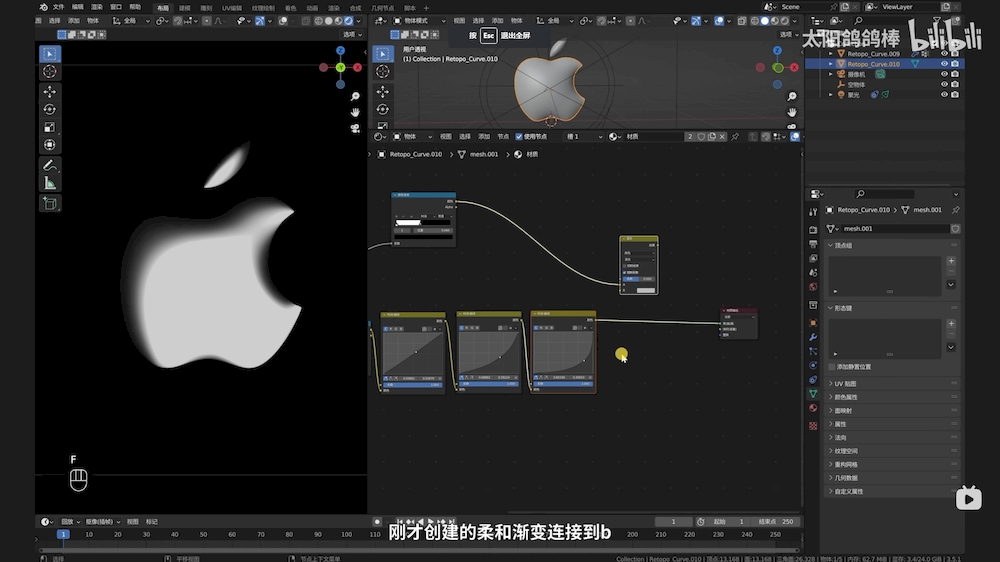The image size is (1000, 562).
Task: Switch to the 几何节点 workspace tab
Action: pos(382,8)
